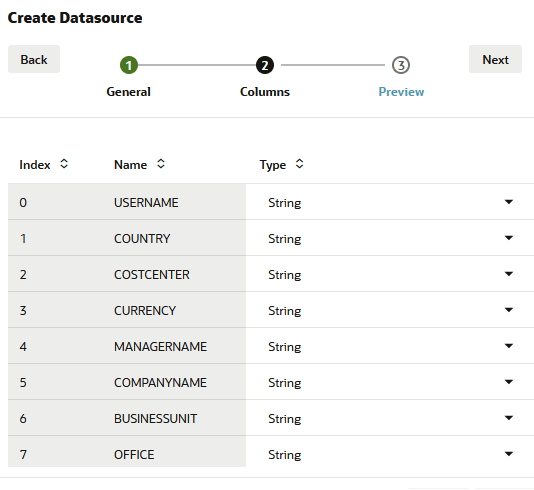Jump to step 3 Preview circle
Viewport: 534px width, 490px height.
[x=401, y=65]
